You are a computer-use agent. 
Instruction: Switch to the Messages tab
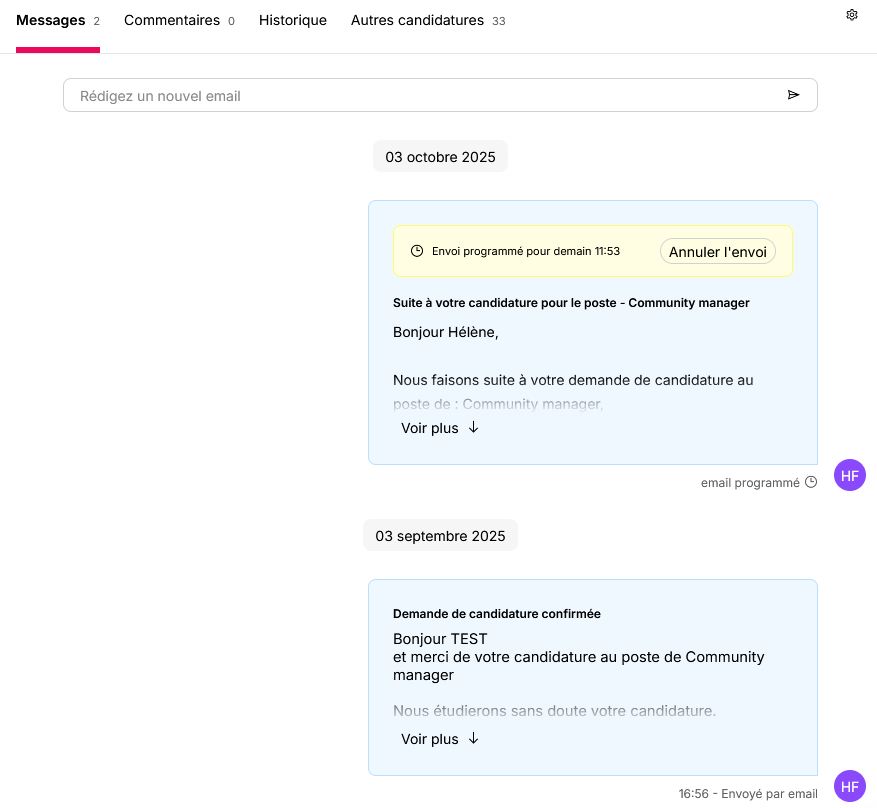(58, 21)
